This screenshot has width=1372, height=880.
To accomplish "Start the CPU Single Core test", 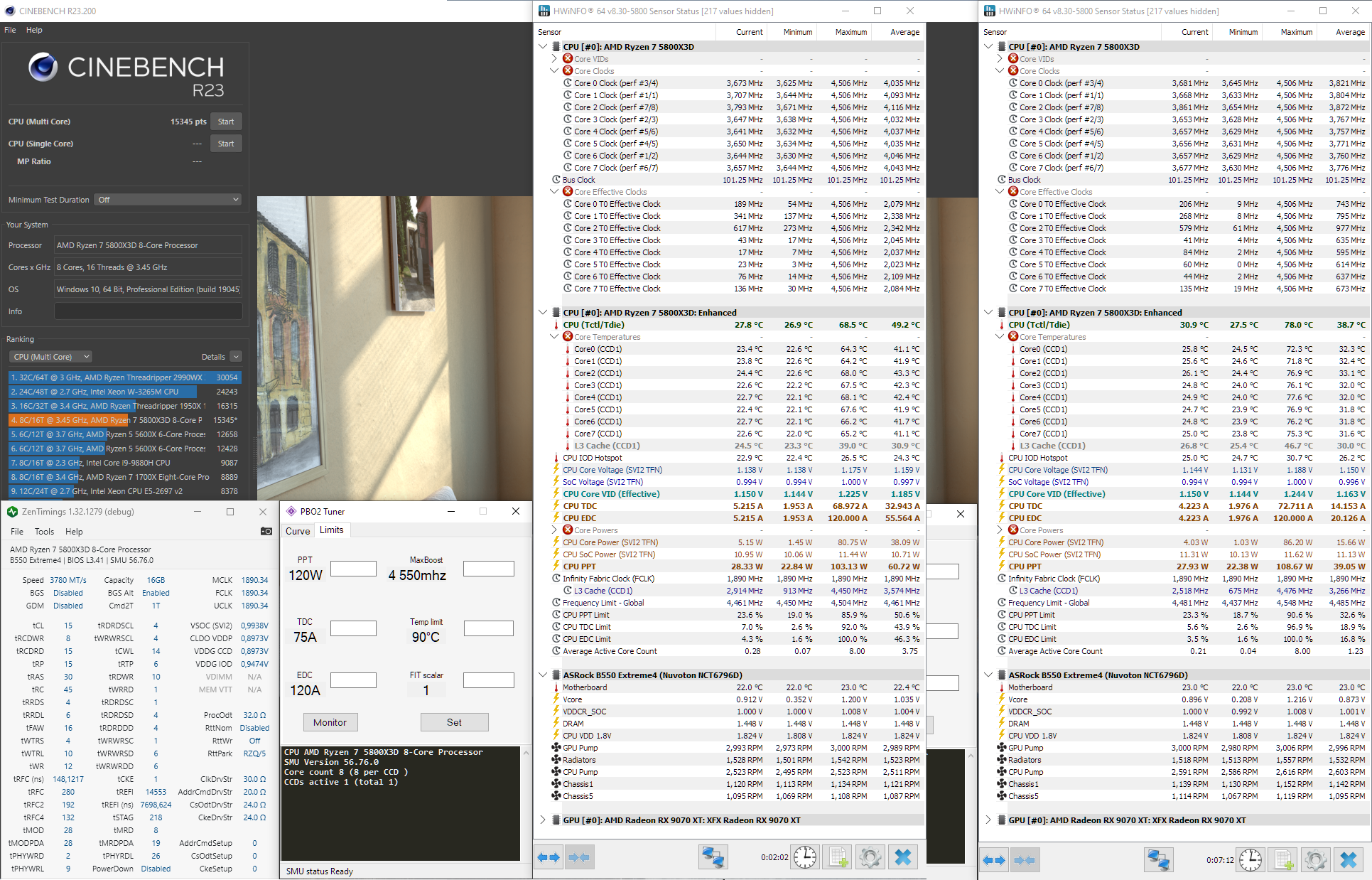I will point(226,144).
